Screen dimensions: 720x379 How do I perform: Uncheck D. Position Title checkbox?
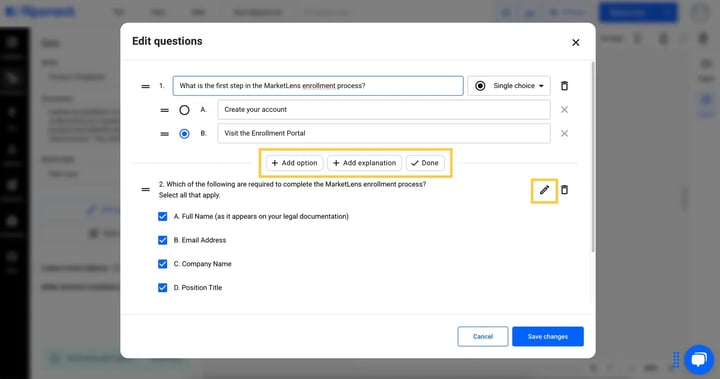(163, 288)
